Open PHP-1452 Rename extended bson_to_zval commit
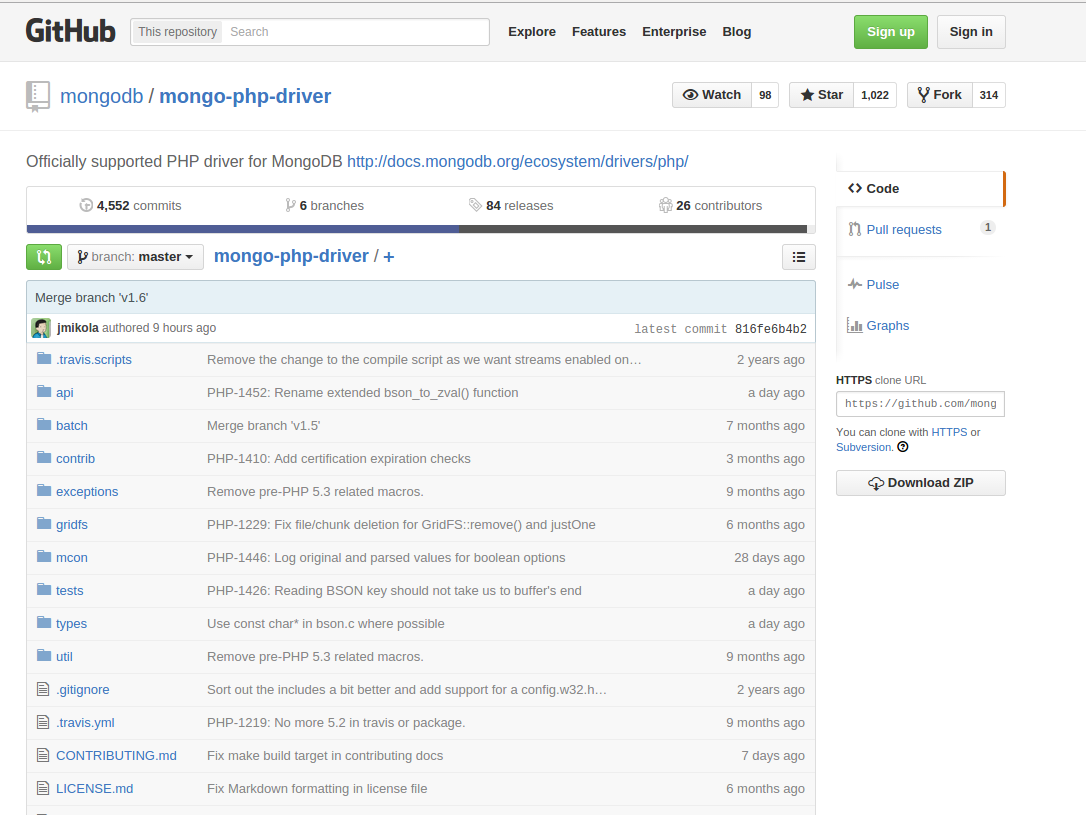This screenshot has width=1086, height=815. (x=362, y=393)
